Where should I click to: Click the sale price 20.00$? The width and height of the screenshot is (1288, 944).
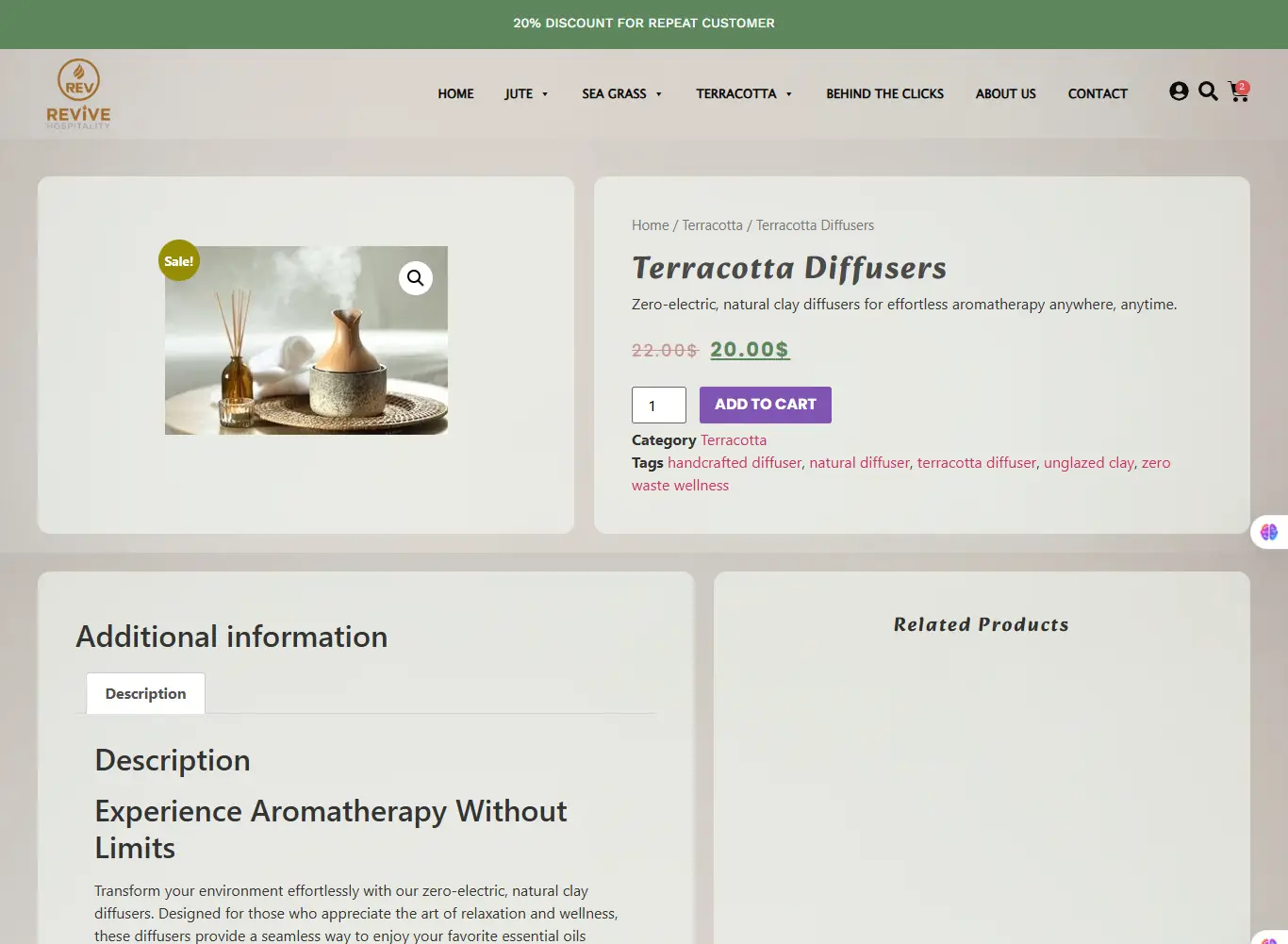point(750,350)
